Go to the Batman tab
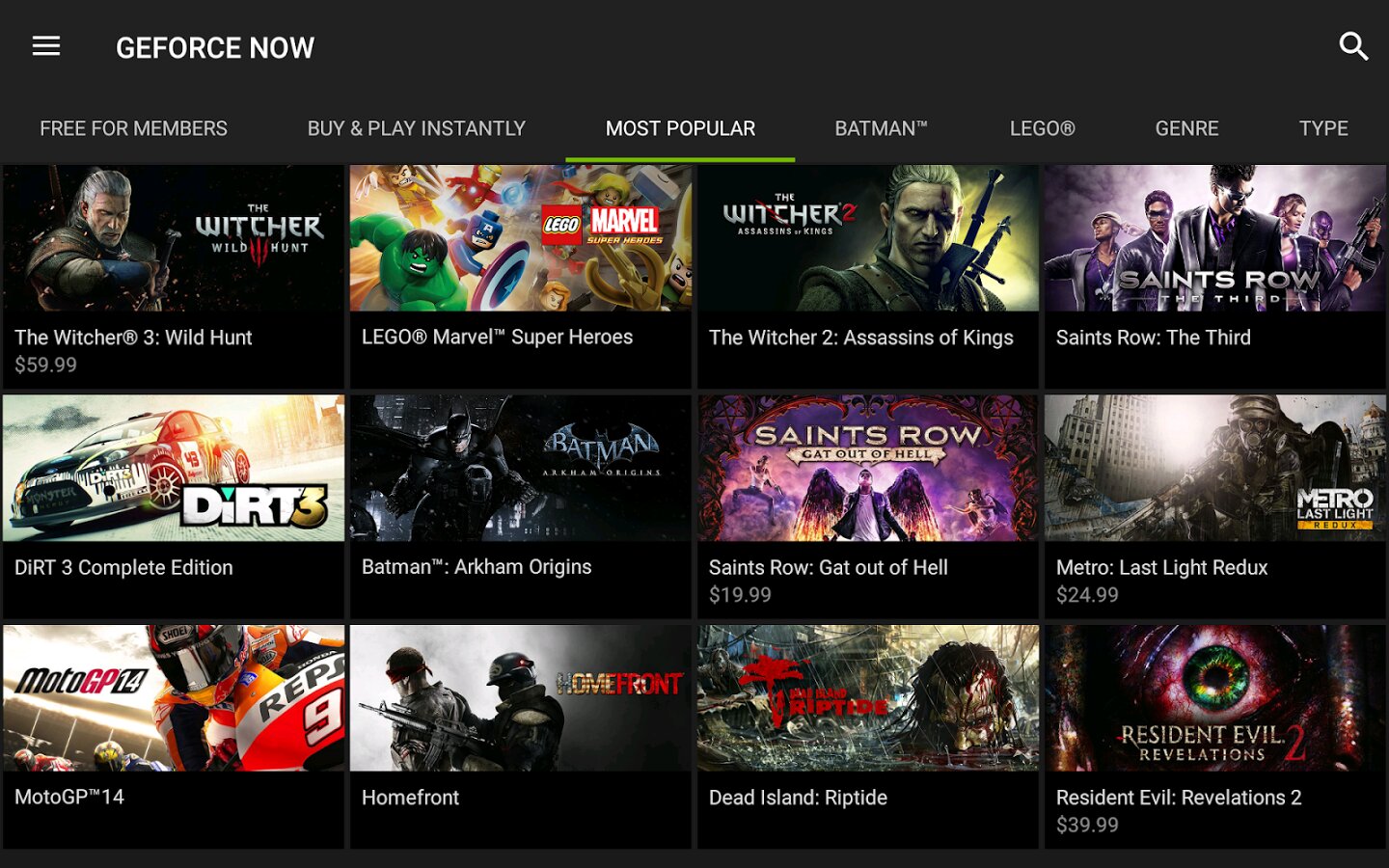Image resolution: width=1389 pixels, height=868 pixels. pyautogui.click(x=881, y=128)
